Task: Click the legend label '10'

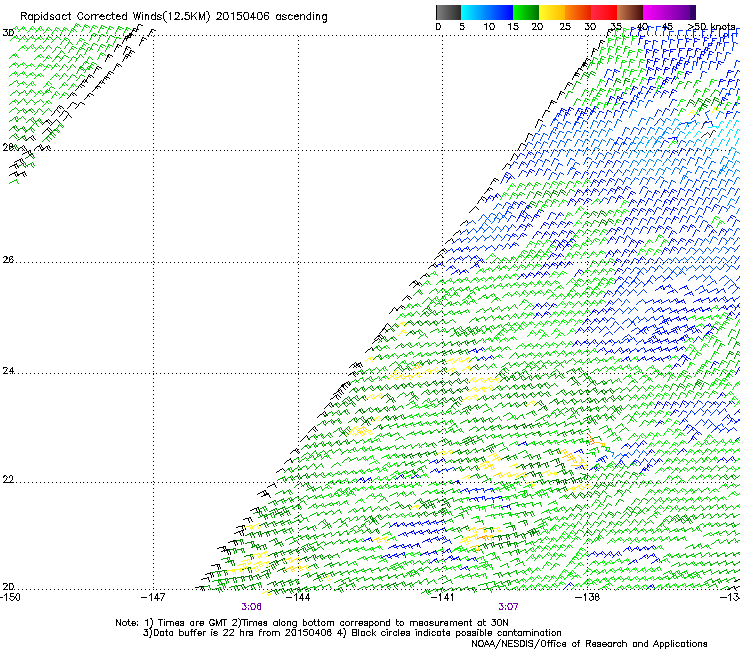Action: click(x=489, y=27)
